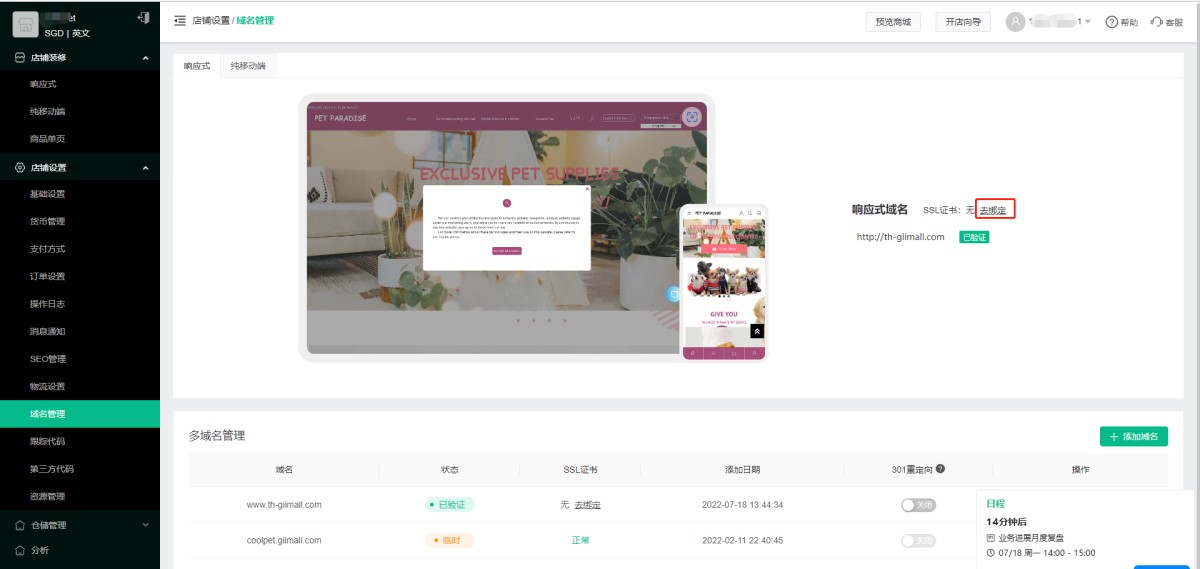Click the store avatar icon in sidebar
This screenshot has width=1200, height=569.
pyautogui.click(x=25, y=24)
